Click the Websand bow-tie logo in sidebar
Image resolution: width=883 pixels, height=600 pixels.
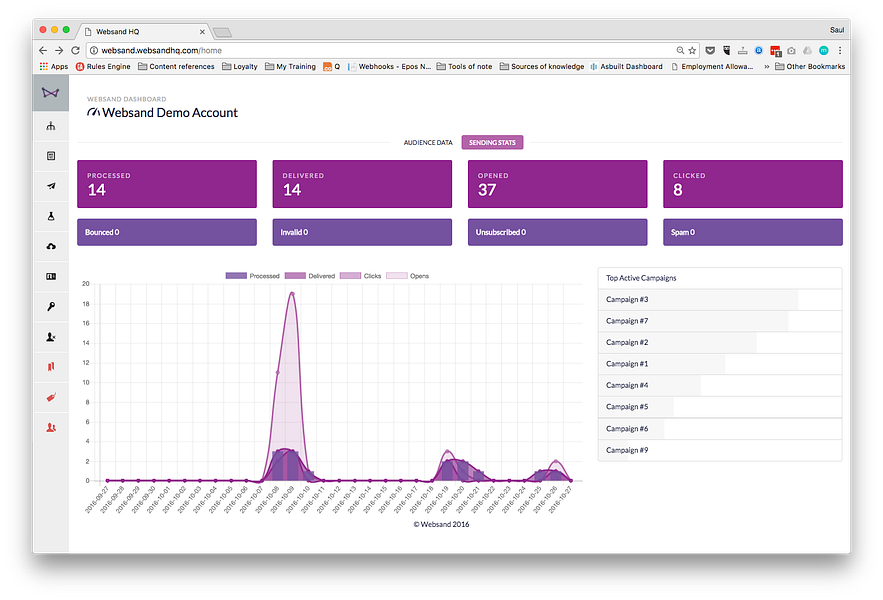(51, 93)
